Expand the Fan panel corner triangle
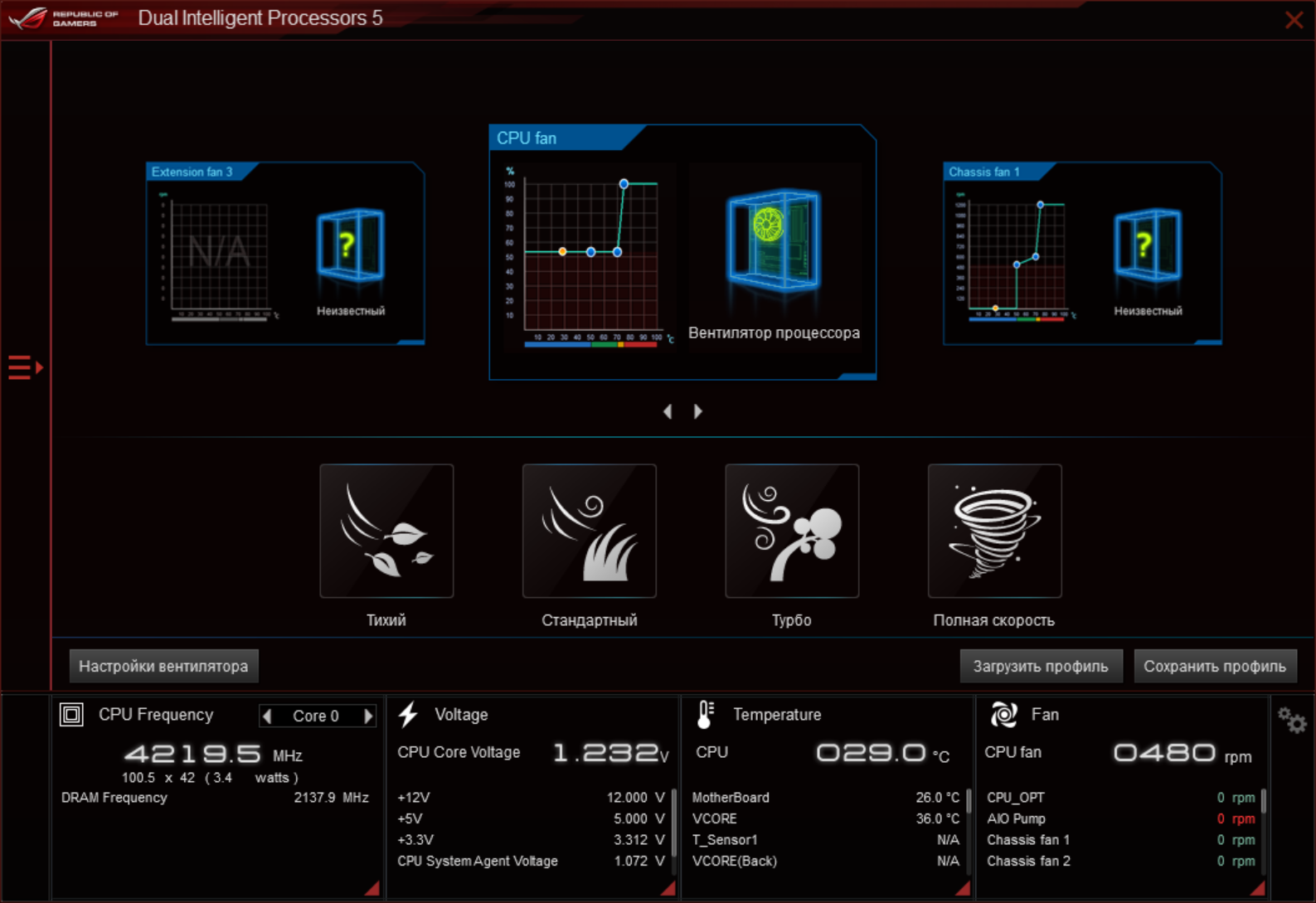1316x903 pixels. pyautogui.click(x=1258, y=888)
